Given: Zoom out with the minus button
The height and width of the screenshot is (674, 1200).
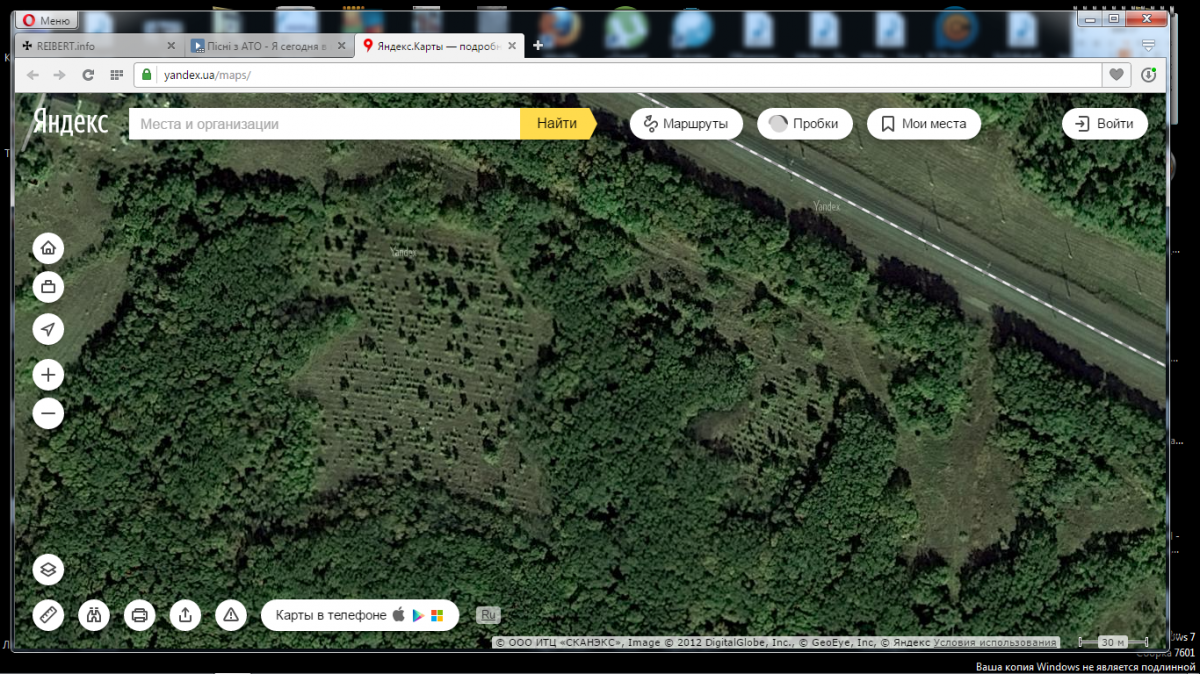Looking at the screenshot, I should click(x=48, y=413).
